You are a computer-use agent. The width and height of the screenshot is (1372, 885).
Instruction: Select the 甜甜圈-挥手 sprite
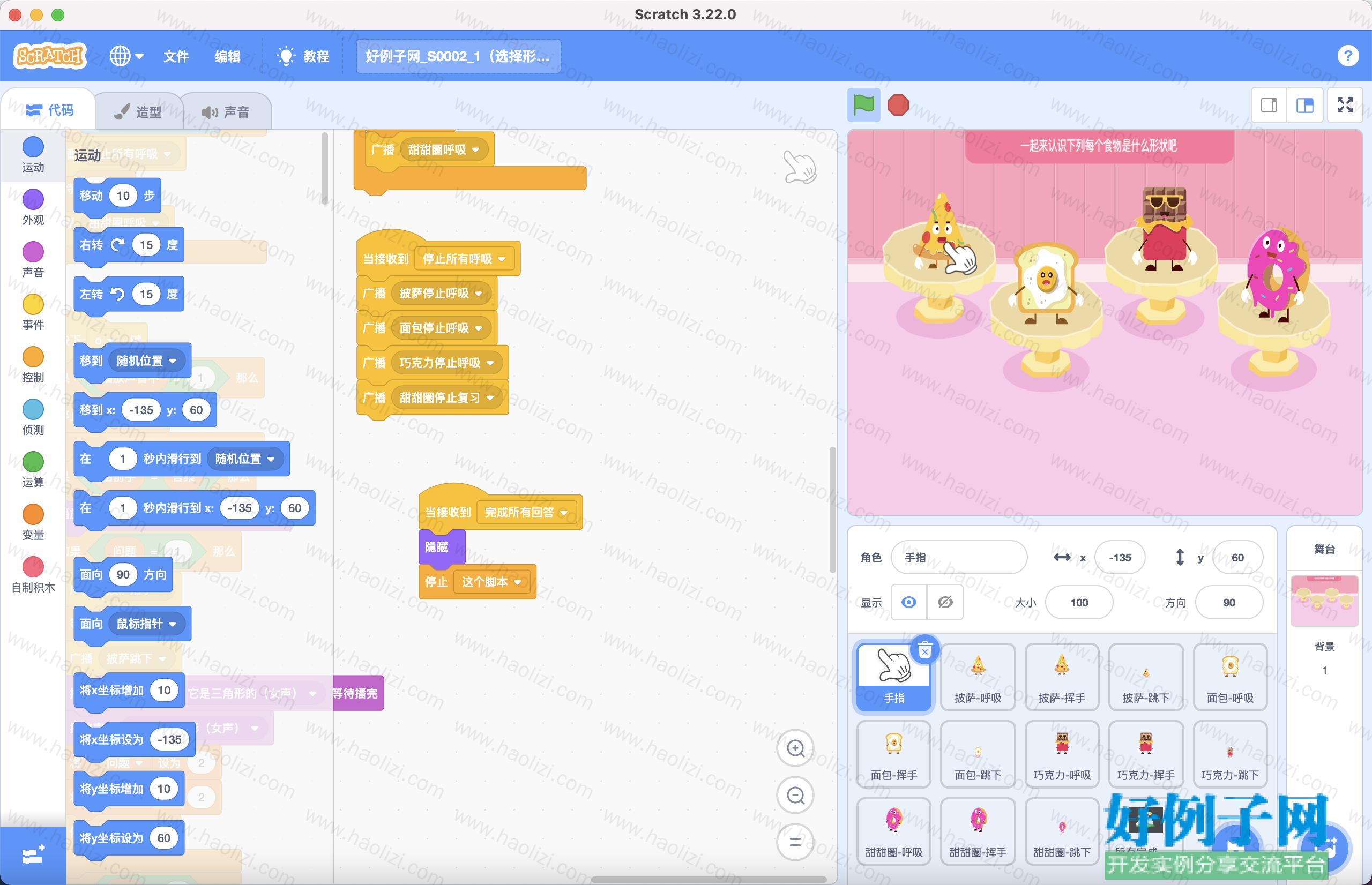click(978, 831)
